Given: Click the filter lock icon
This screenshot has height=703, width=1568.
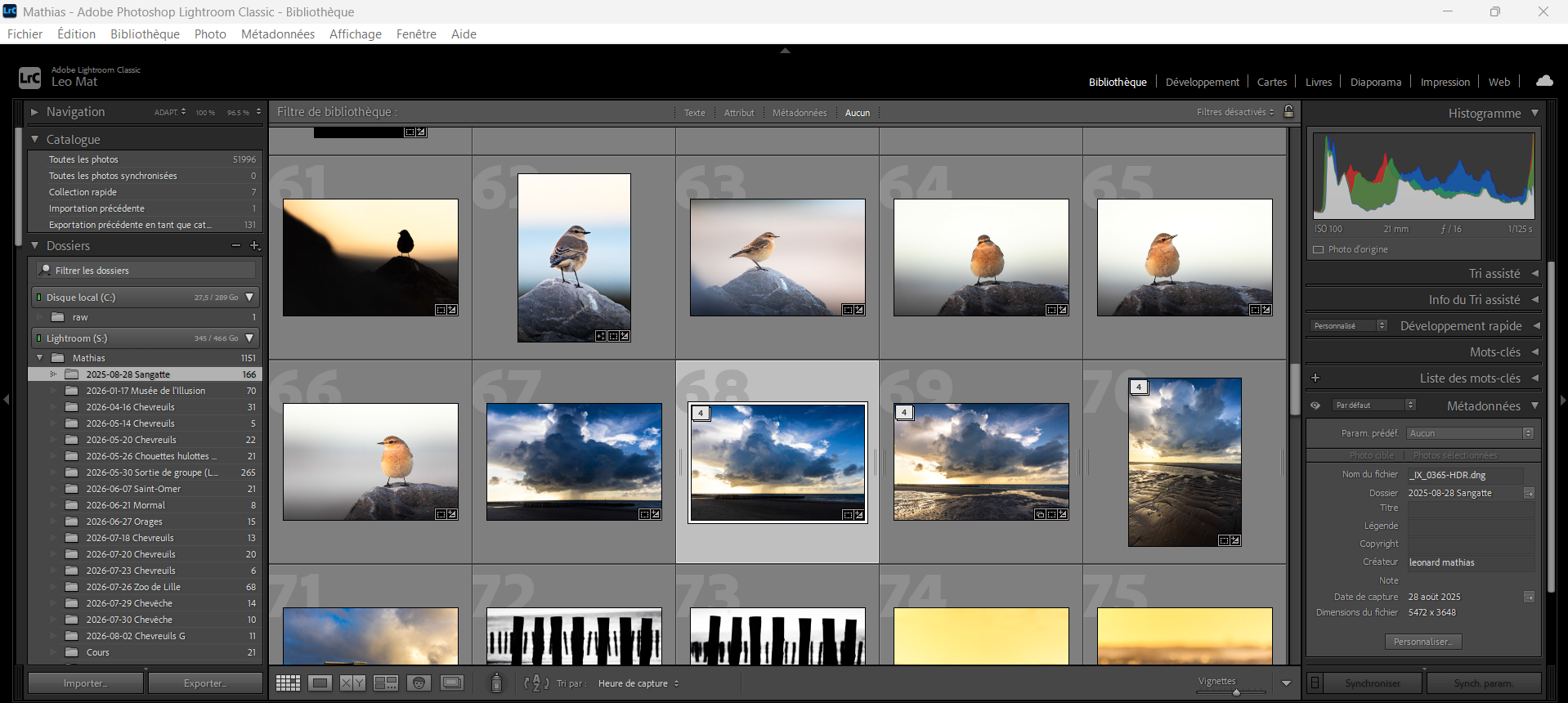Looking at the screenshot, I should click(1289, 112).
